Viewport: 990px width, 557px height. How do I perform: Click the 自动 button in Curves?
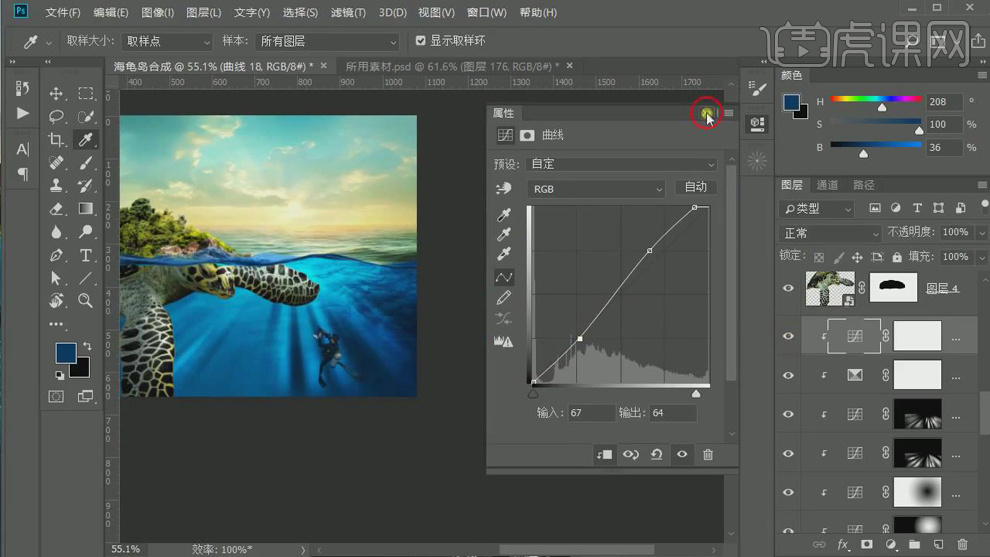(696, 187)
